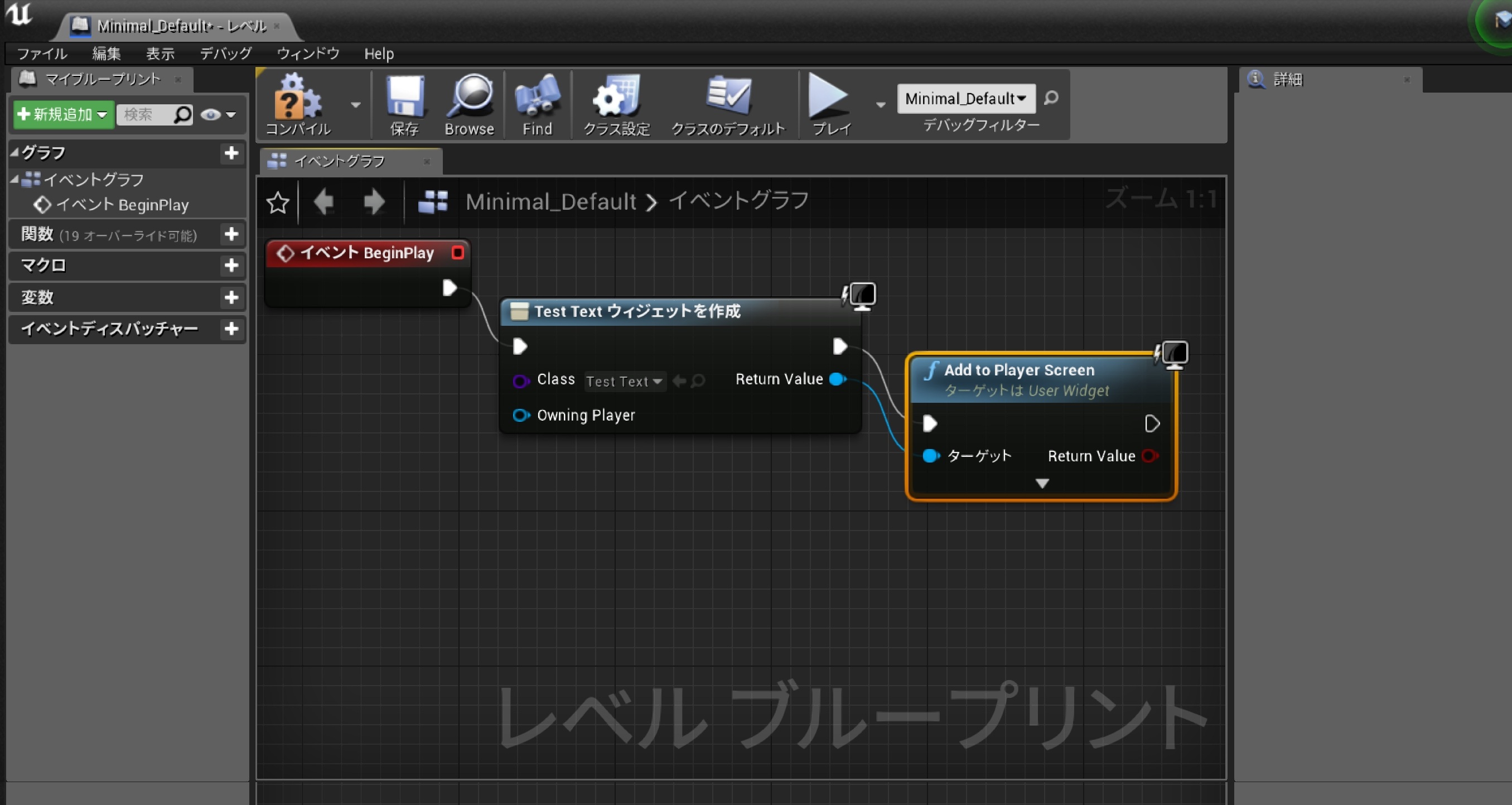Open the Class Test Text dropdown
This screenshot has width=1512, height=805.
625,382
